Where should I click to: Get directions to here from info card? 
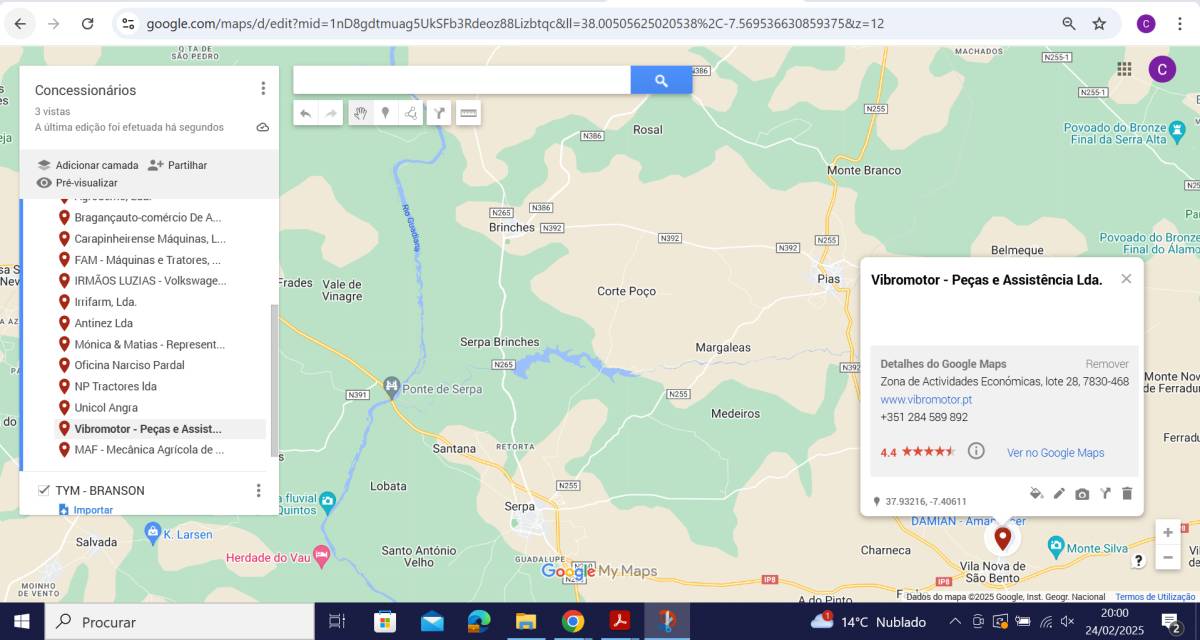point(1105,493)
